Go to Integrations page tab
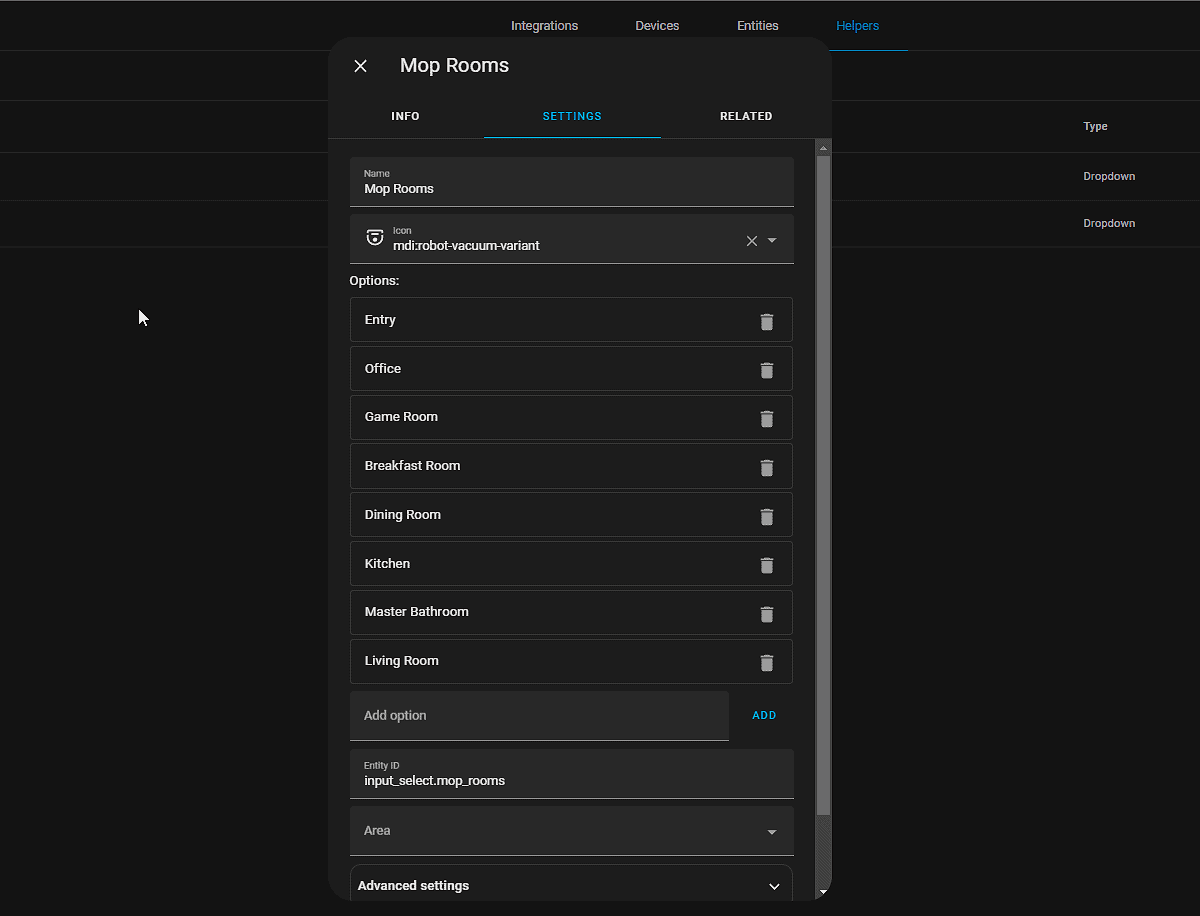The image size is (1200, 916). coord(544,26)
